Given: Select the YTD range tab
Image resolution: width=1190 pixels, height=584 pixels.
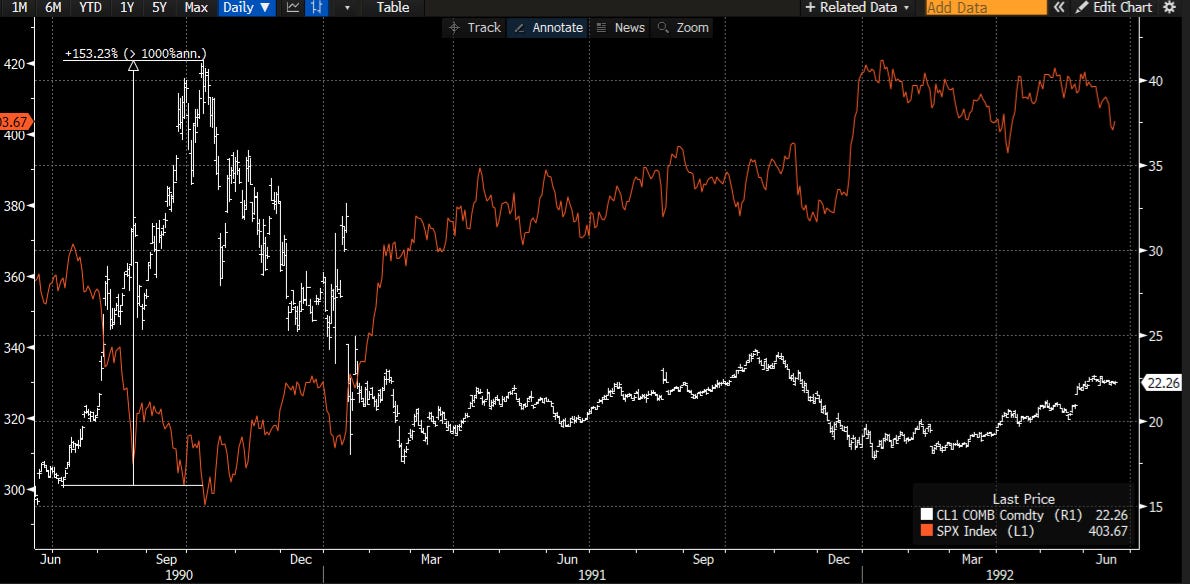Looking at the screenshot, I should 90,7.
